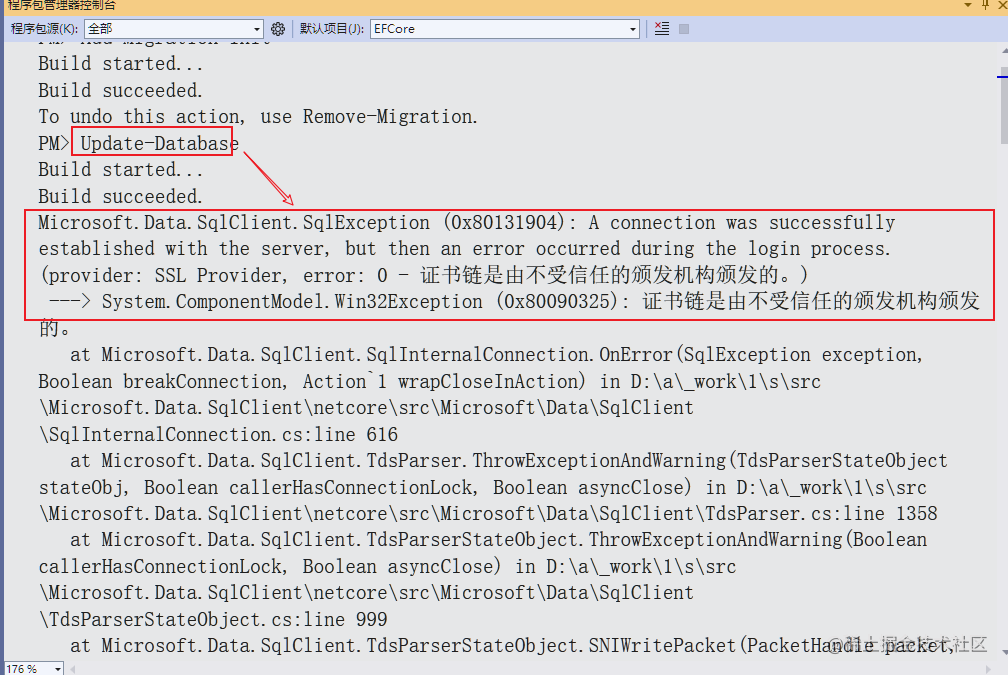Click the SNIWritePacket stack trace line
1008x675 pixels.
click(x=512, y=645)
